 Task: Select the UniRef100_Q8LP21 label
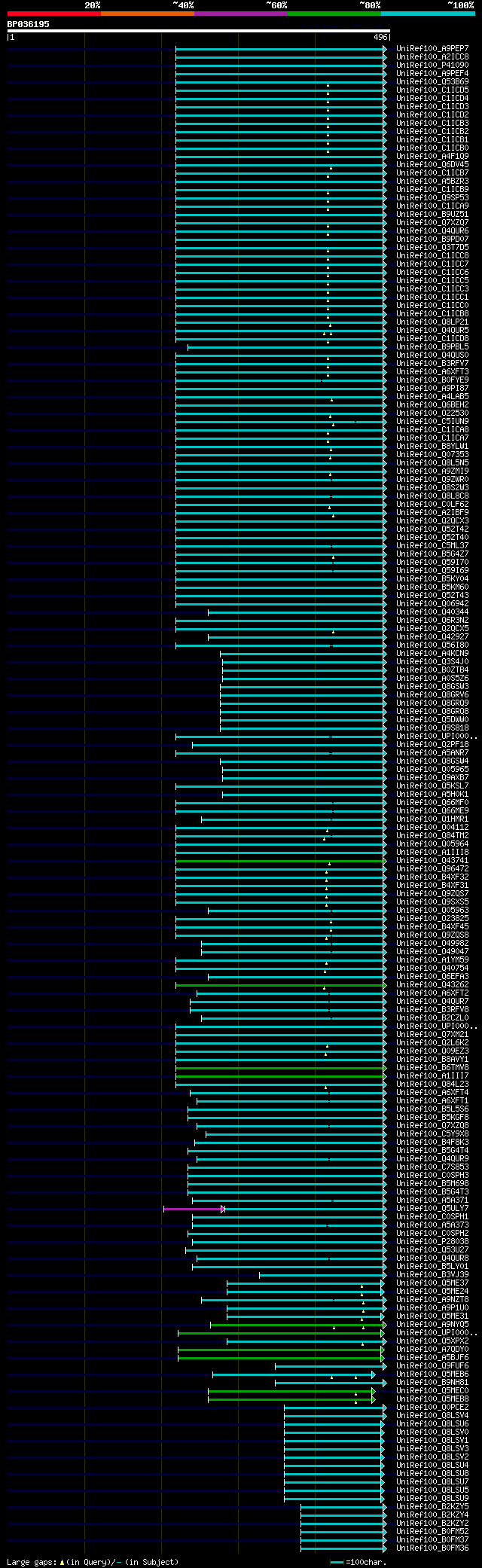pos(432,322)
